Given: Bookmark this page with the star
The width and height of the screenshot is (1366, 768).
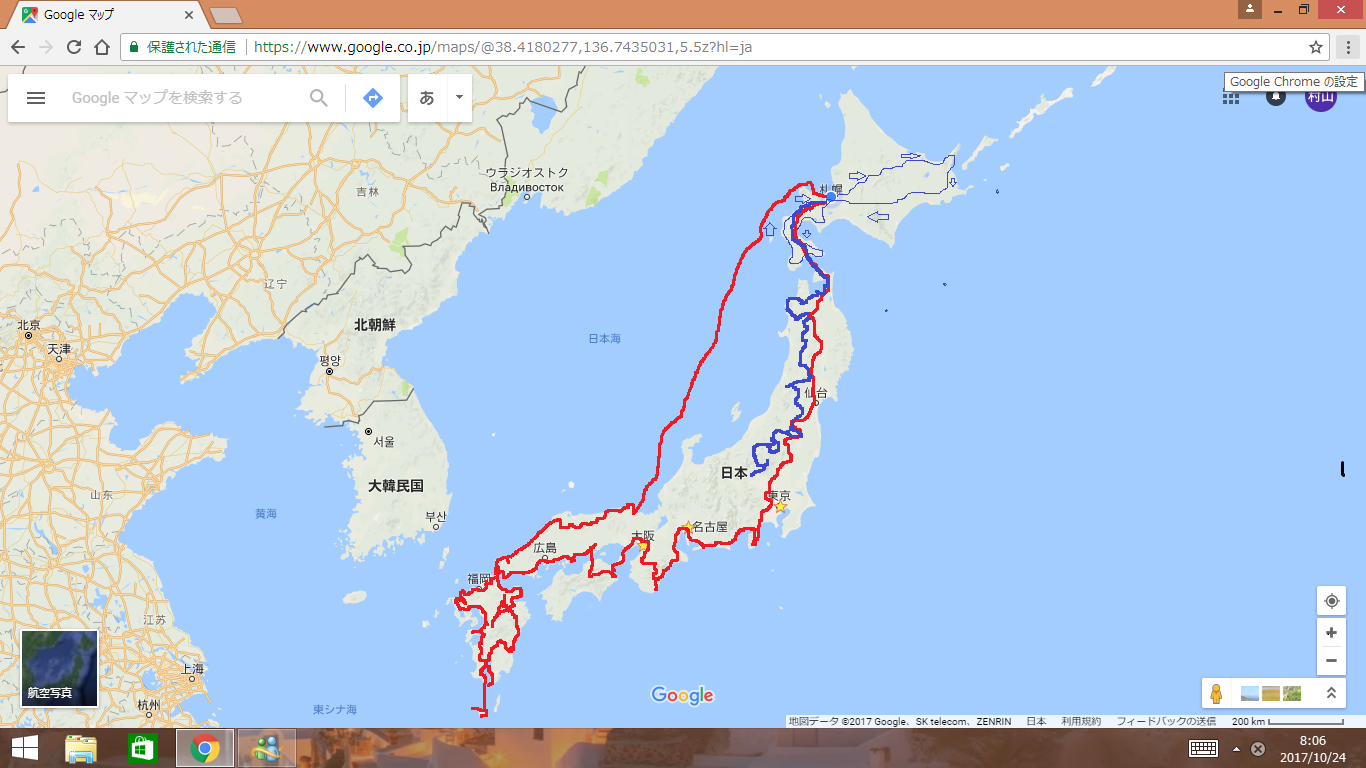Looking at the screenshot, I should (x=1316, y=47).
